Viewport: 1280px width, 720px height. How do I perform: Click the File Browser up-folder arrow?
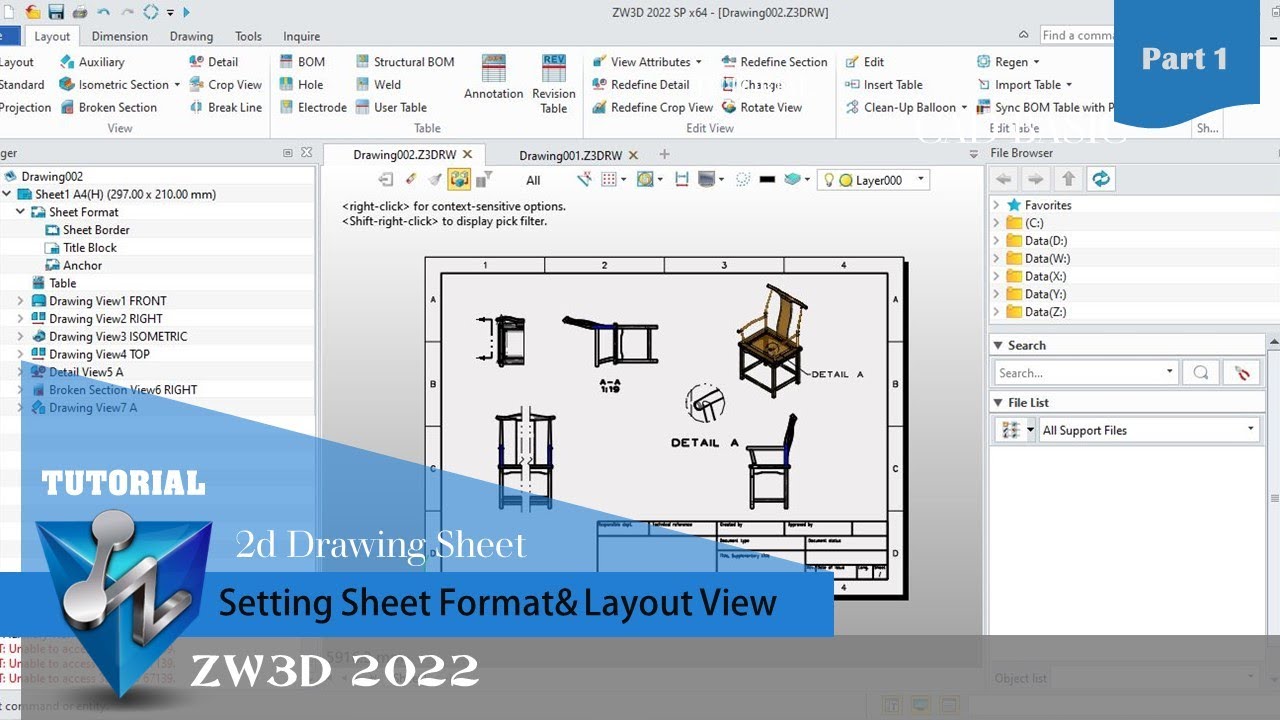1068,178
